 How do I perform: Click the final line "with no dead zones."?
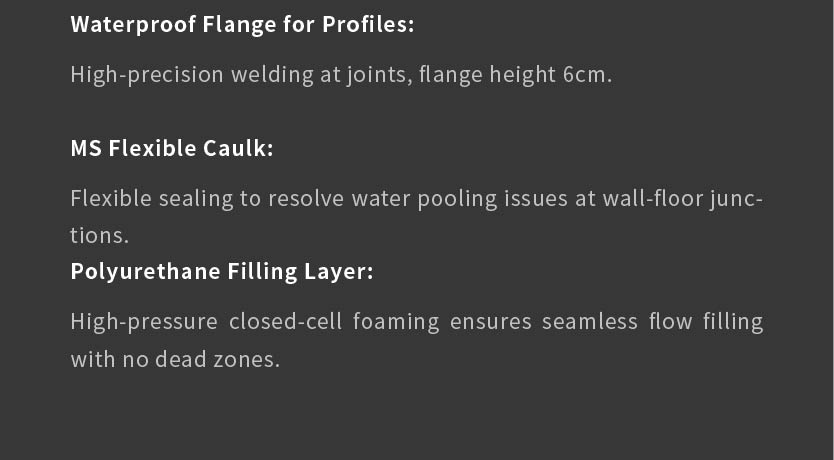click(x=175, y=359)
